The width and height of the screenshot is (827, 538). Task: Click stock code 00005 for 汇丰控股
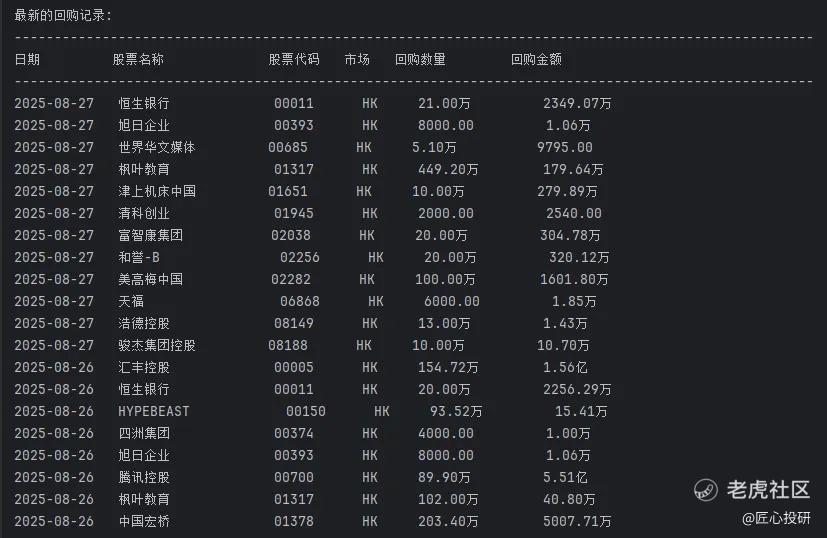[x=294, y=368]
